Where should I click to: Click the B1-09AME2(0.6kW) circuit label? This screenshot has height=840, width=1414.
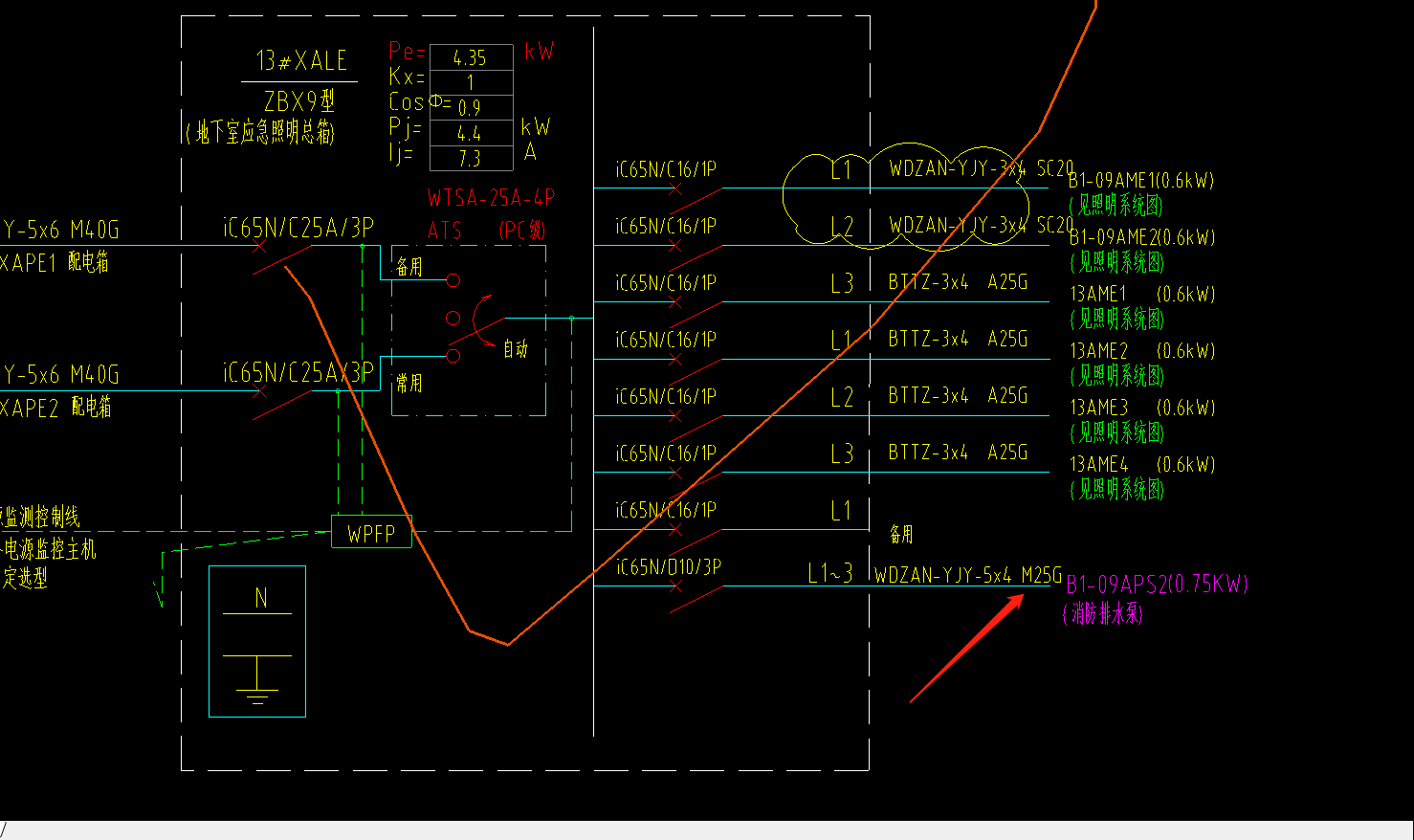tap(1142, 236)
